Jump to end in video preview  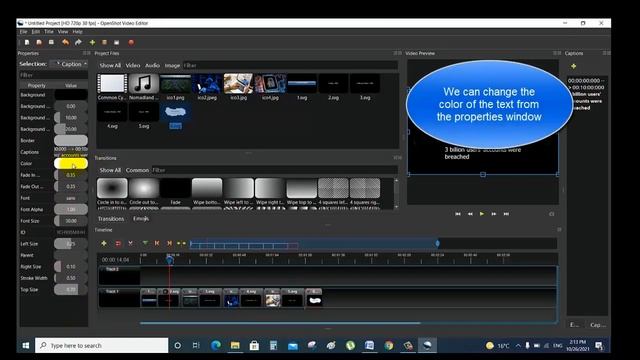tap(506, 214)
